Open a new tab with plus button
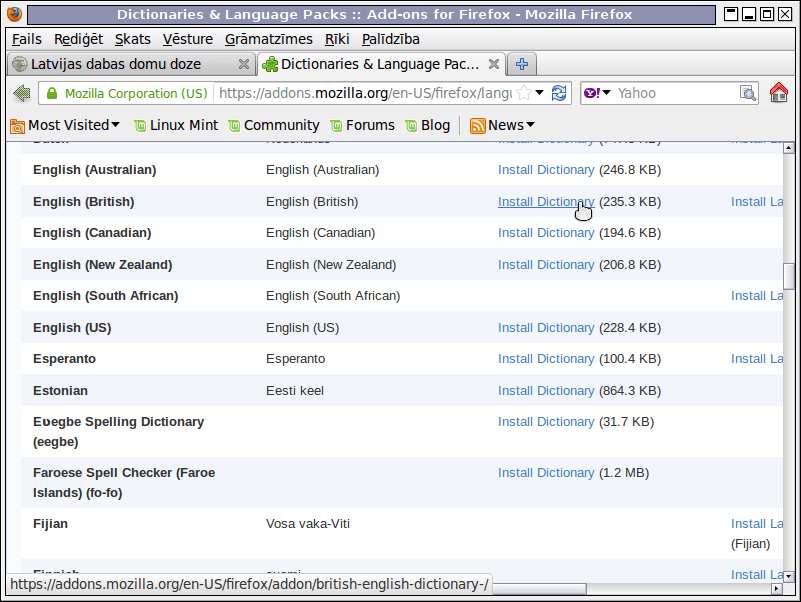 pos(522,64)
